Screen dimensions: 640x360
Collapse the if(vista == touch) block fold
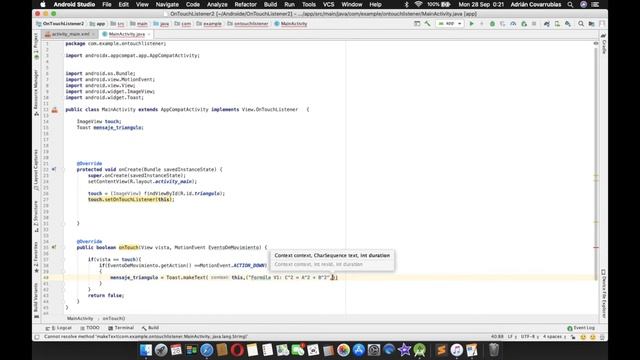(x=64, y=260)
